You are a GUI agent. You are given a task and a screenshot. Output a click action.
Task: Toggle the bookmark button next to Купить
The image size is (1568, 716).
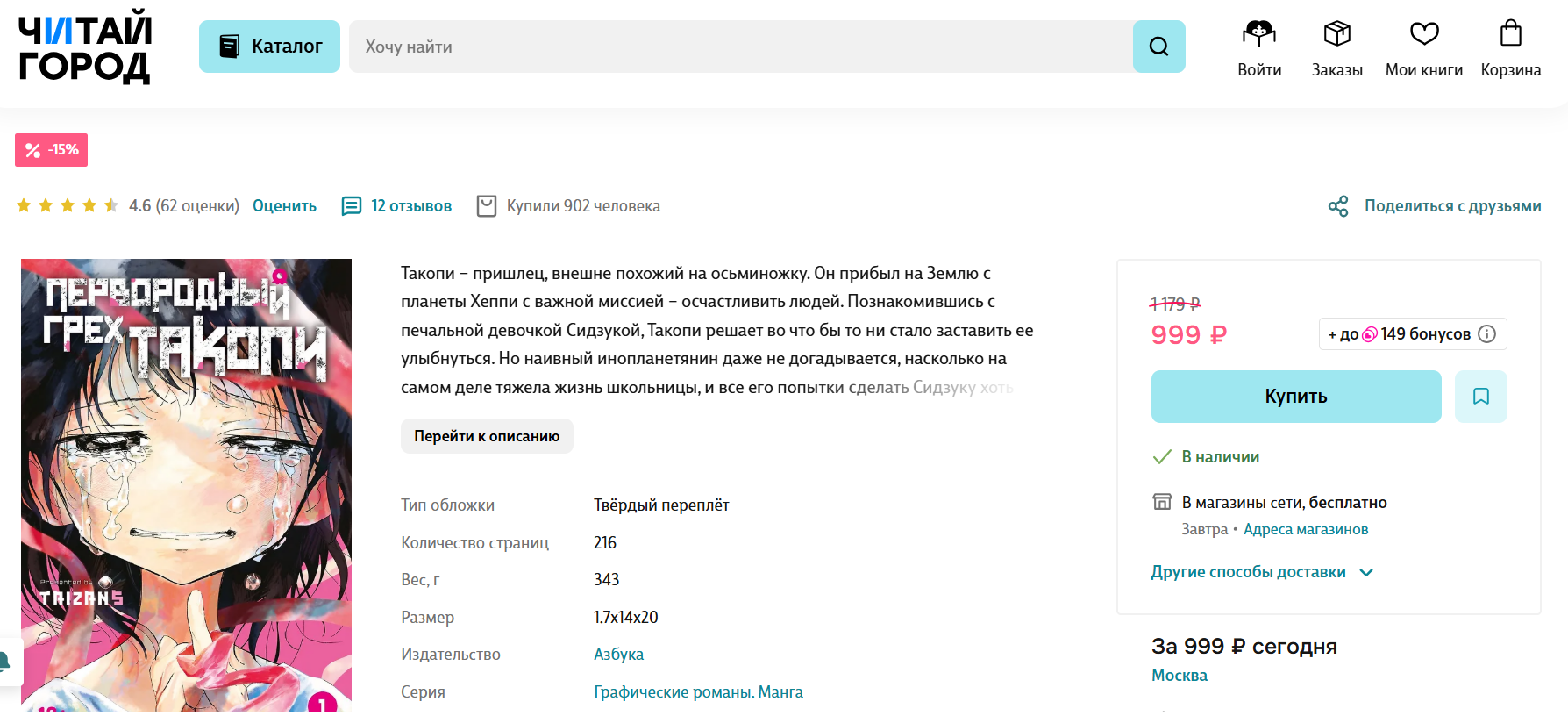(x=1480, y=397)
